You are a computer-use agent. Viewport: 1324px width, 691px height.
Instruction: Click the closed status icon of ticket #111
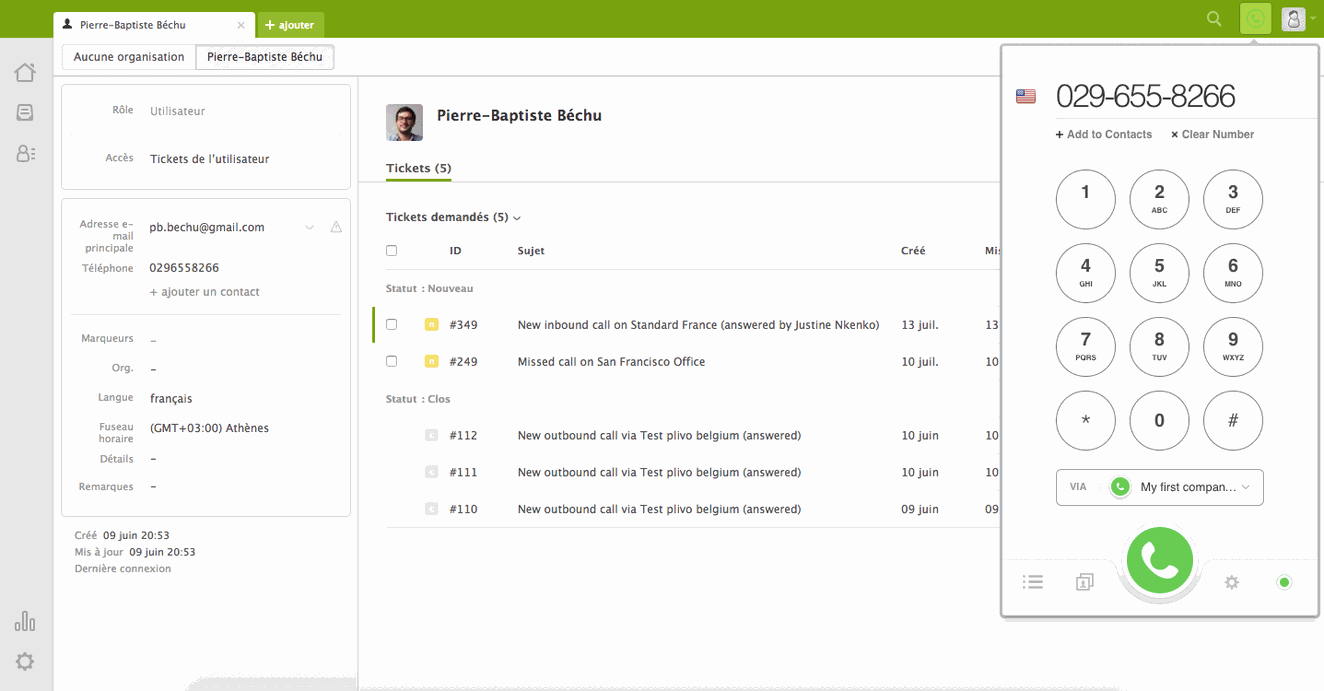coord(432,472)
